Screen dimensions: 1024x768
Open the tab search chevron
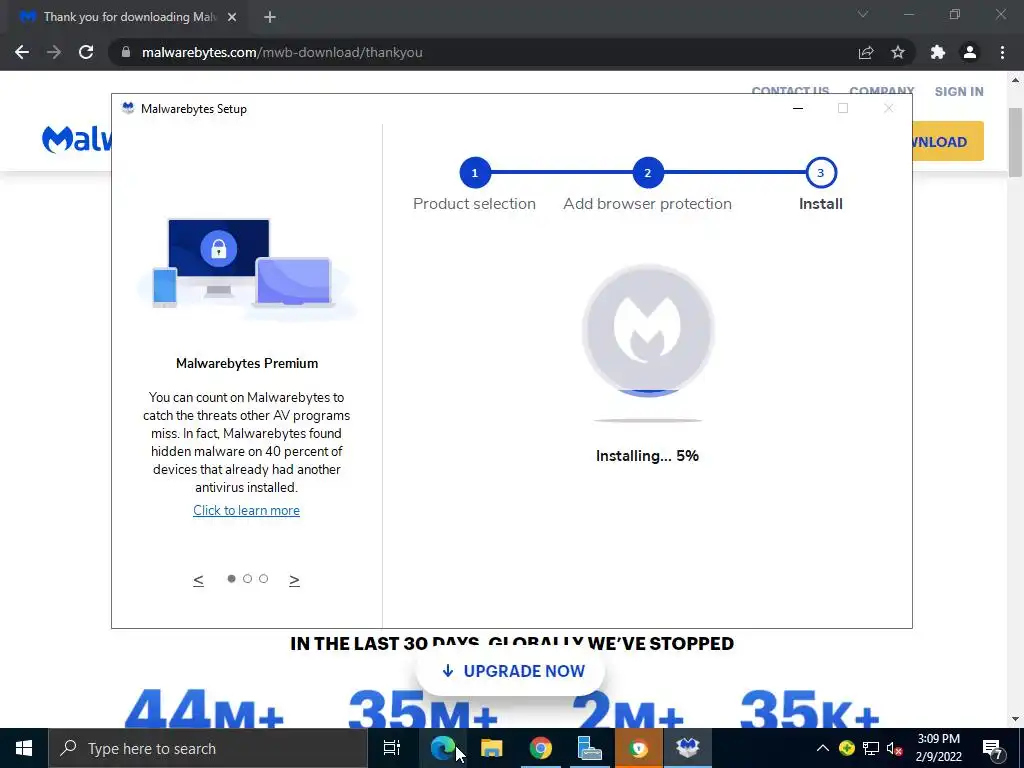click(x=863, y=14)
